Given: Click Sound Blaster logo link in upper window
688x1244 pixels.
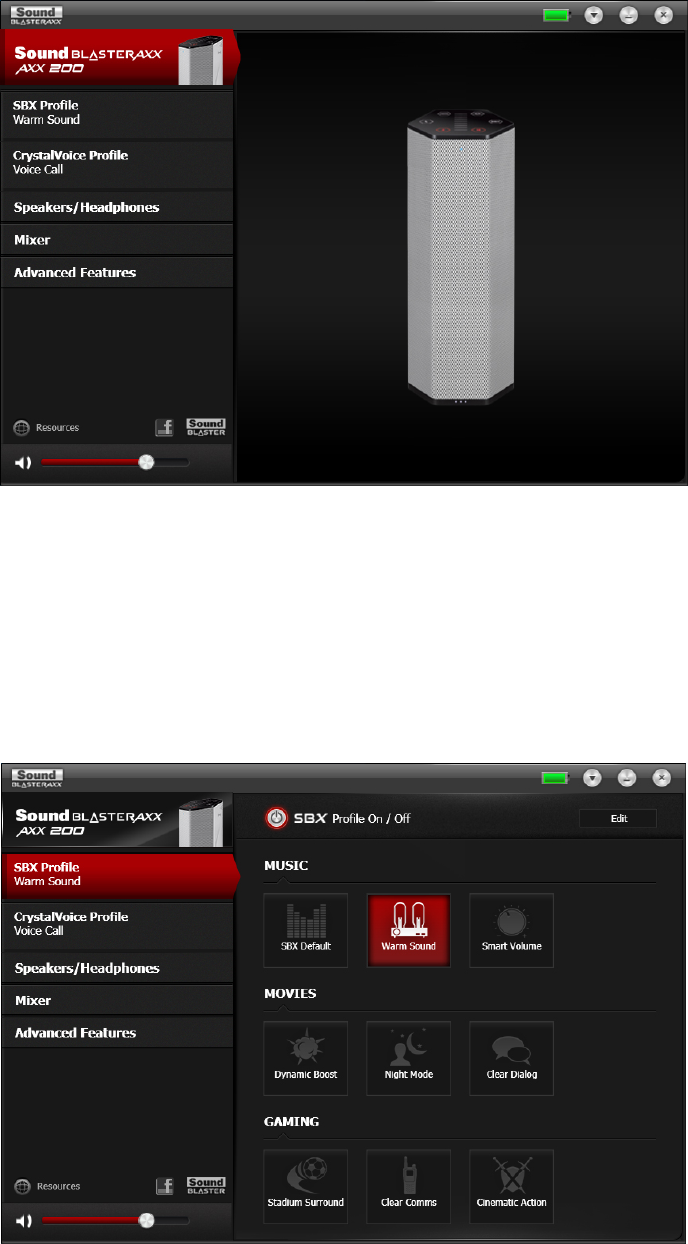Looking at the screenshot, I should point(206,428).
